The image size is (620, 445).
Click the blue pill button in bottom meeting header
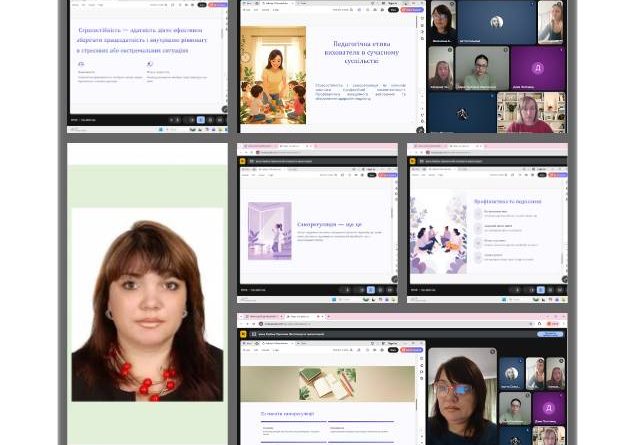(x=550, y=334)
